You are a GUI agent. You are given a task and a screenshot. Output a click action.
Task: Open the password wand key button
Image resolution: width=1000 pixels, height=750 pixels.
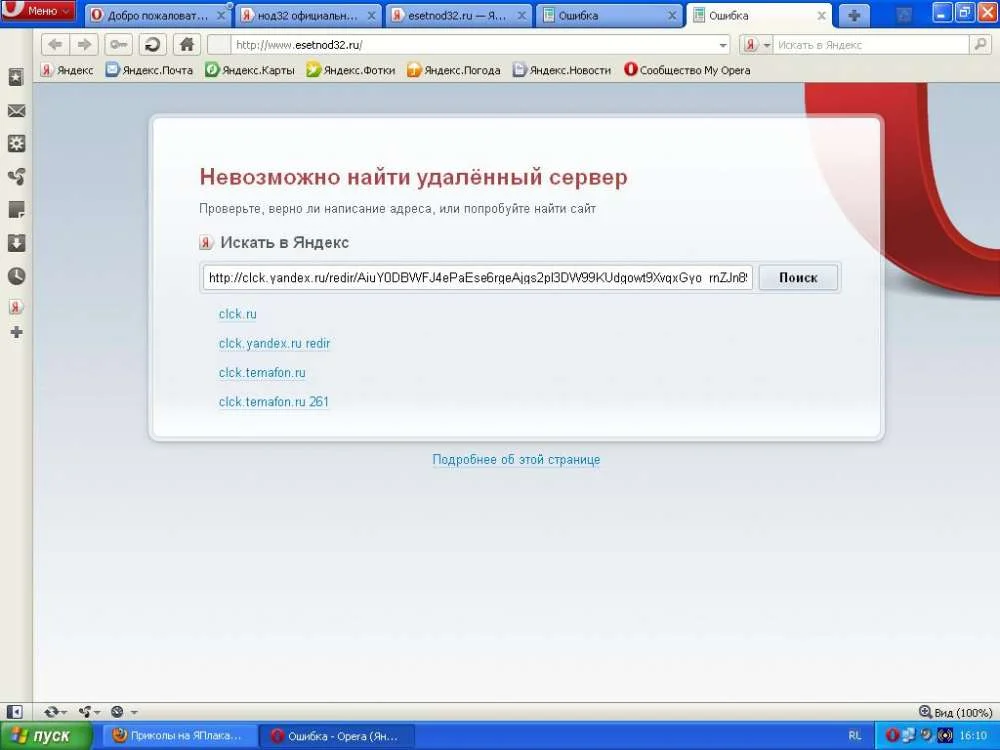tap(118, 45)
